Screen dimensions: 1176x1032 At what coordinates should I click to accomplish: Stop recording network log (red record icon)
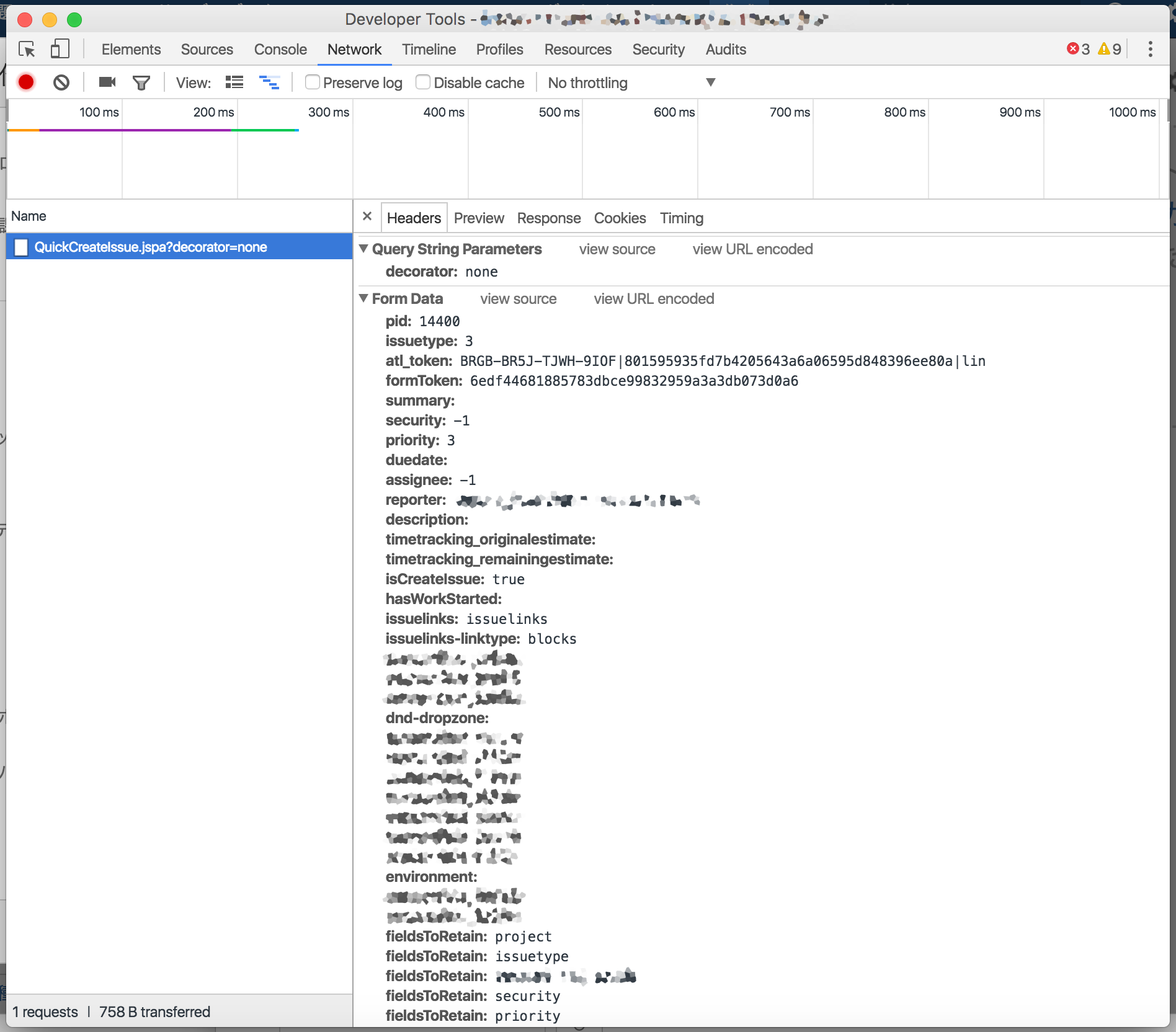point(25,82)
